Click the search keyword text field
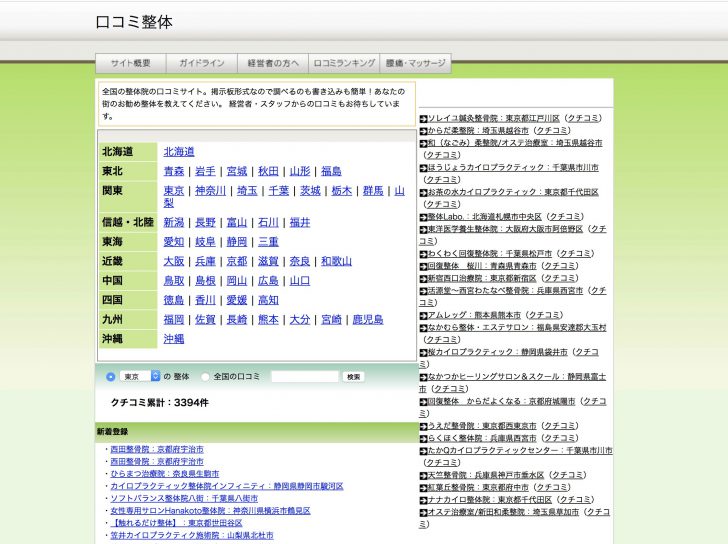The height and width of the screenshot is (544, 728). click(x=304, y=377)
